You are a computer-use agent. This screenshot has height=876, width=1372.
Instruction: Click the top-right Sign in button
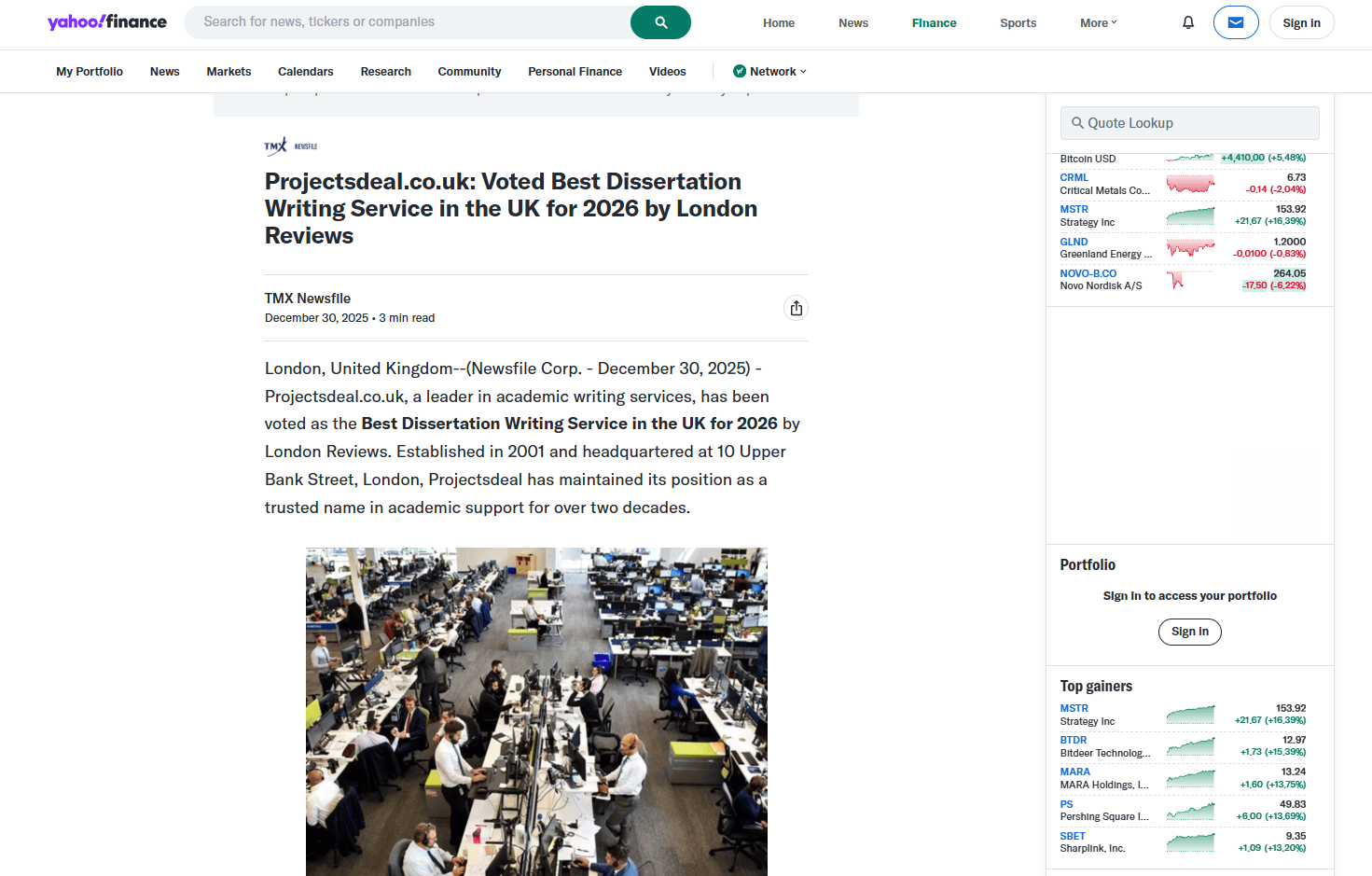[x=1301, y=22]
